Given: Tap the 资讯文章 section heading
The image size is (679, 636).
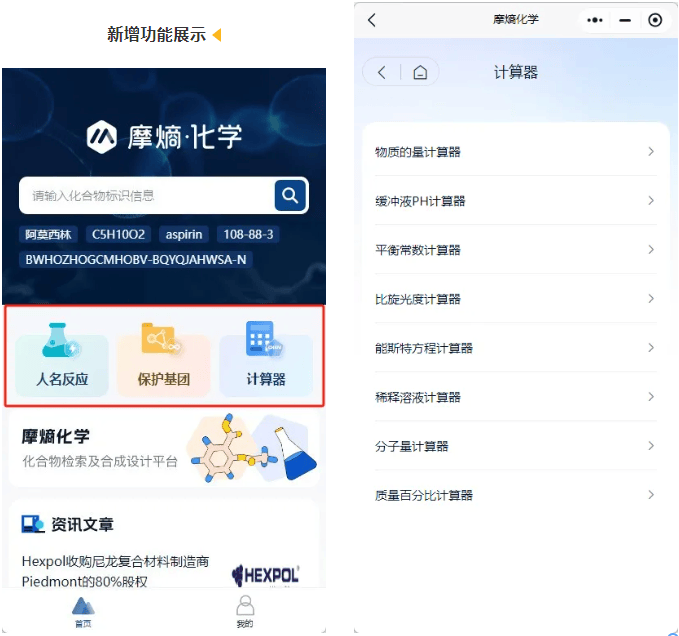Looking at the screenshot, I should [82, 524].
